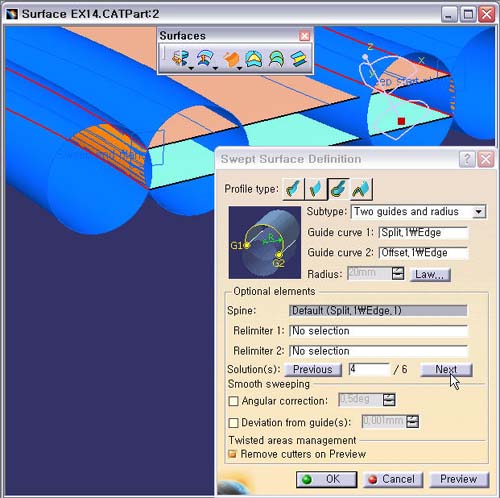Choose the Conic profile type icon
The height and width of the screenshot is (498, 500).
click(x=361, y=189)
